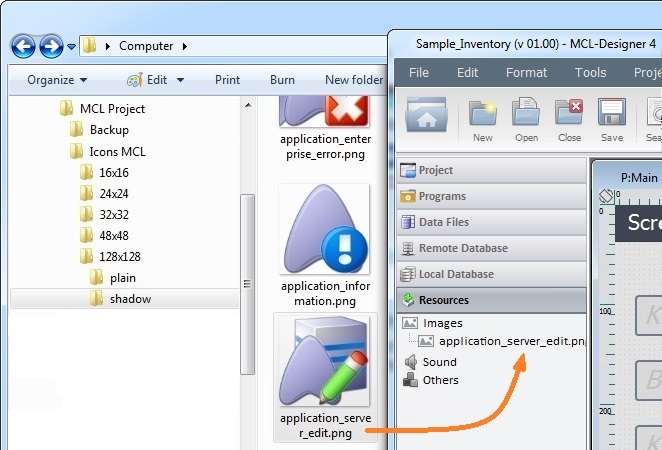
Task: Click the Save toolbar icon
Action: [x=612, y=115]
